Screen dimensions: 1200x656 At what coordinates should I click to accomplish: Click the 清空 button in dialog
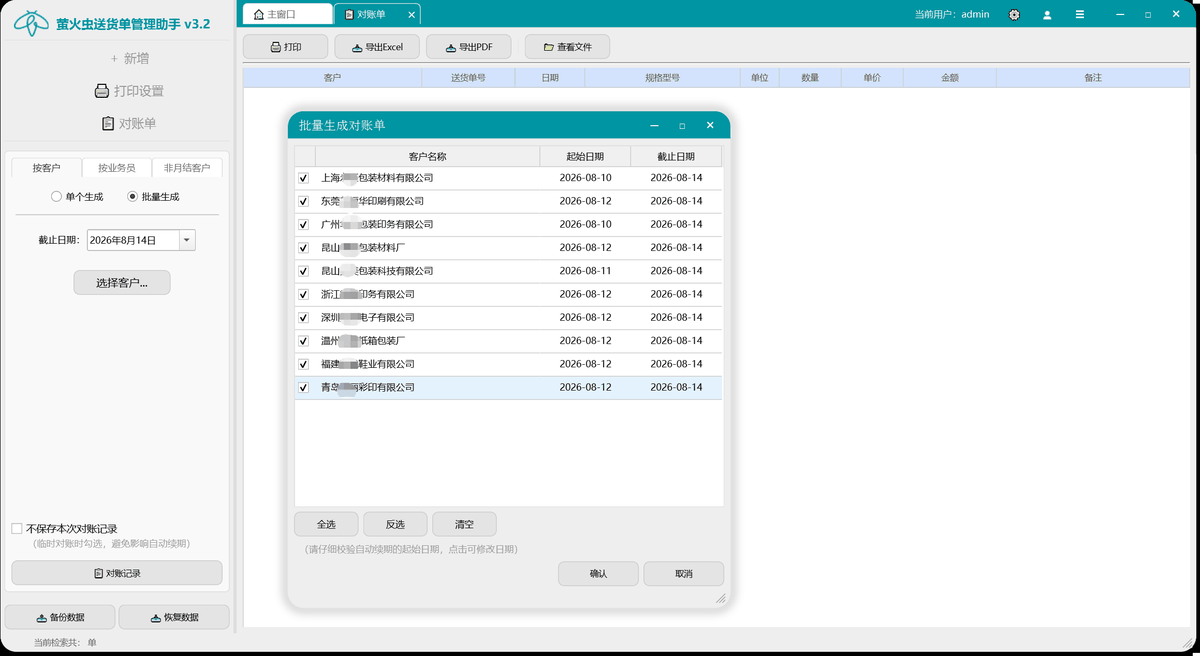464,524
